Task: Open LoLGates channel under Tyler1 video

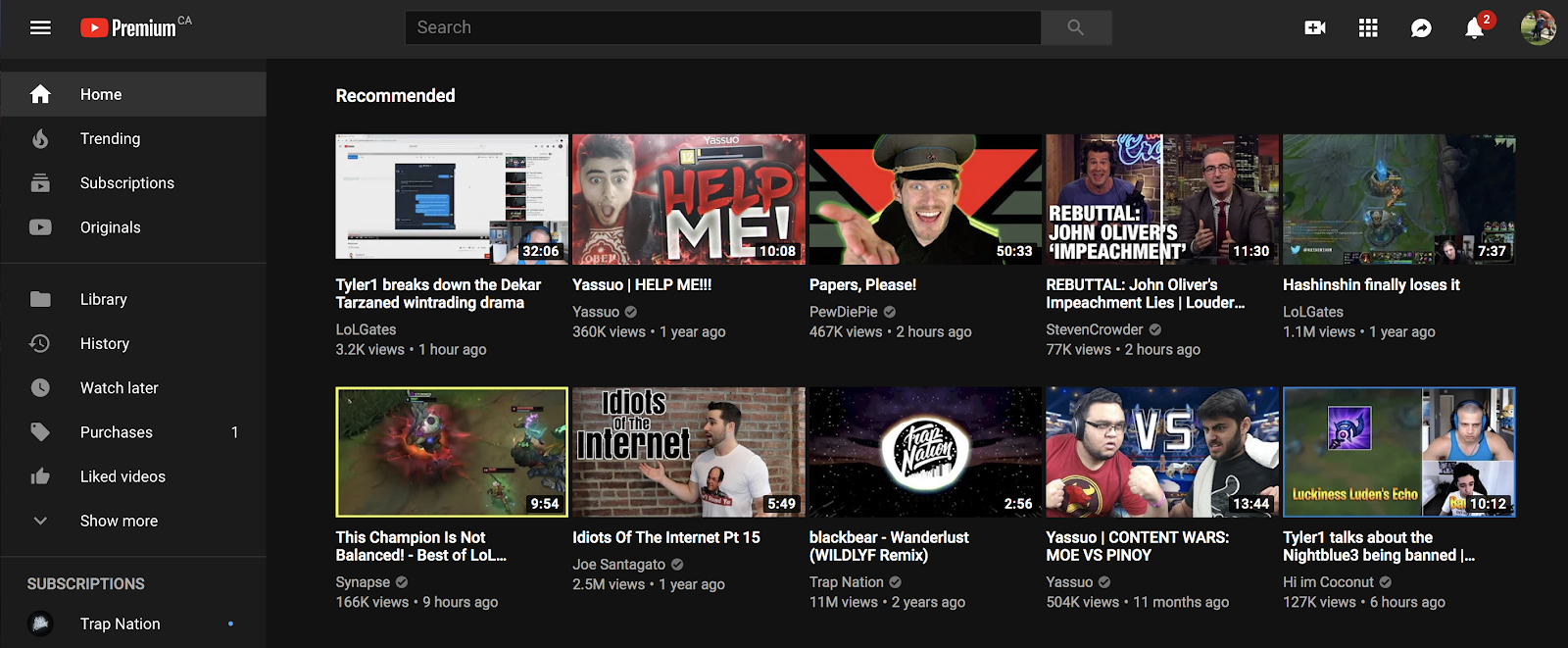Action: tap(367, 329)
